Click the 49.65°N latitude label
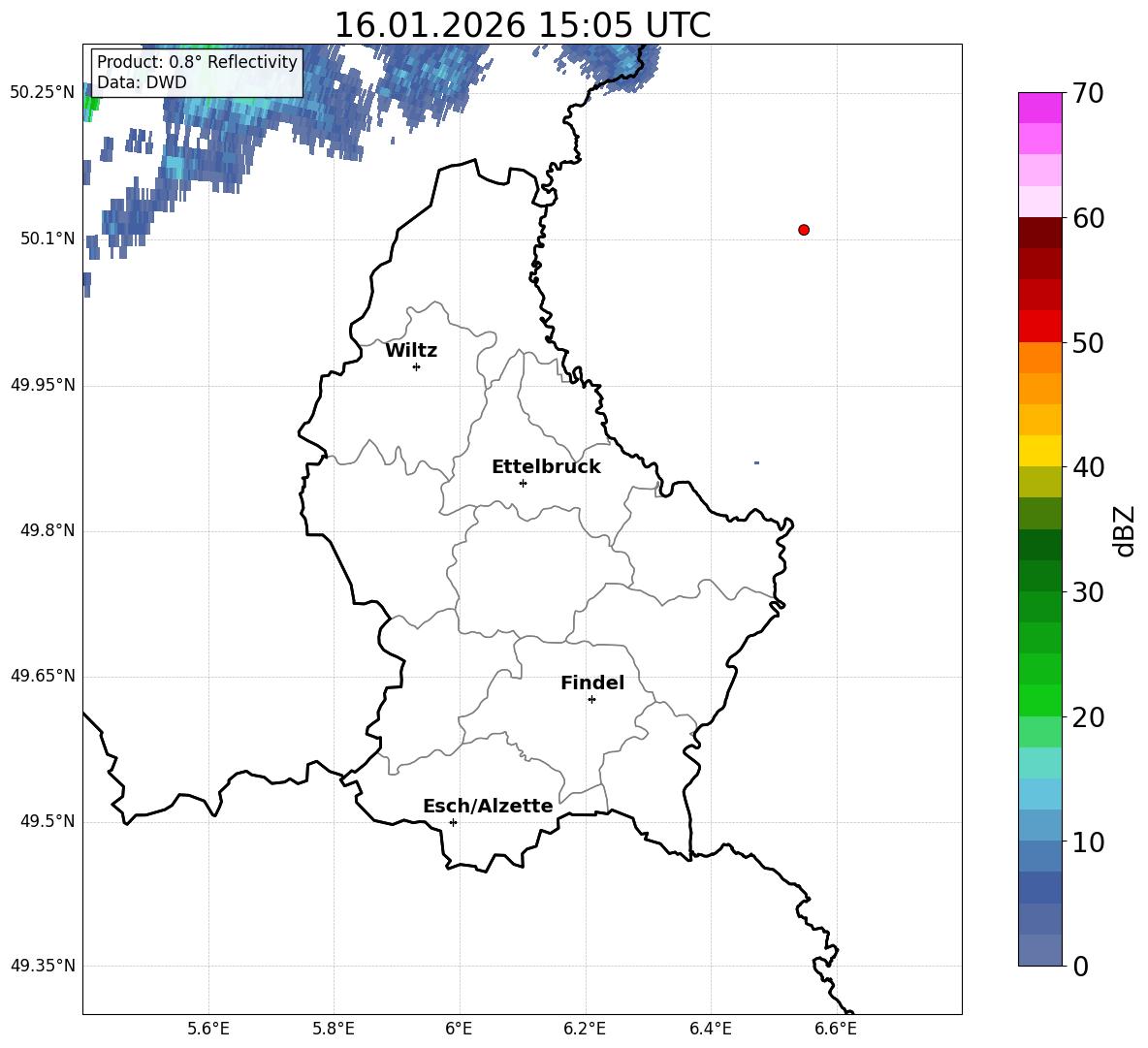Viewport: 1148px width, 1048px height. (43, 675)
